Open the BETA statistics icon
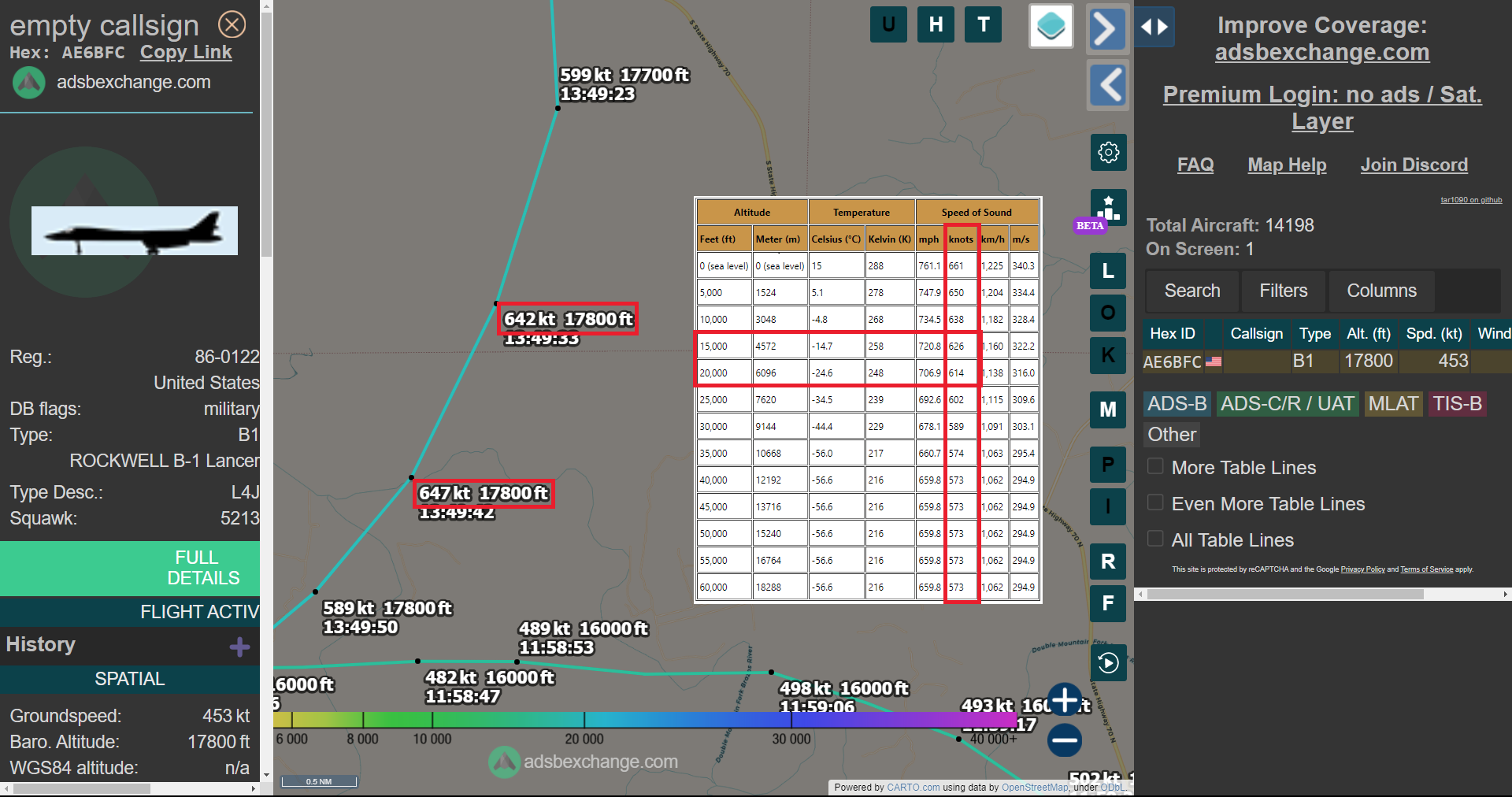1512x797 pixels. (1108, 208)
